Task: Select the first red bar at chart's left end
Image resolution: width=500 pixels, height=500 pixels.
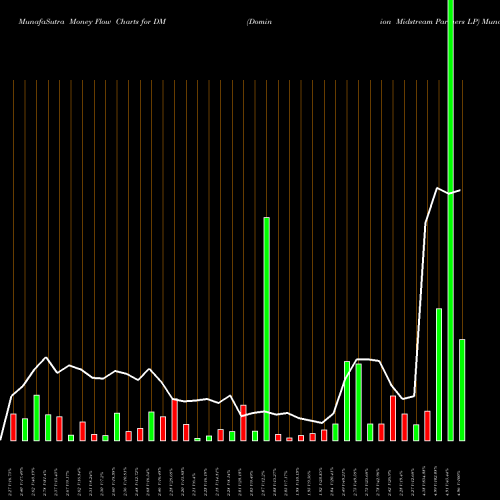Action: pyautogui.click(x=13, y=427)
